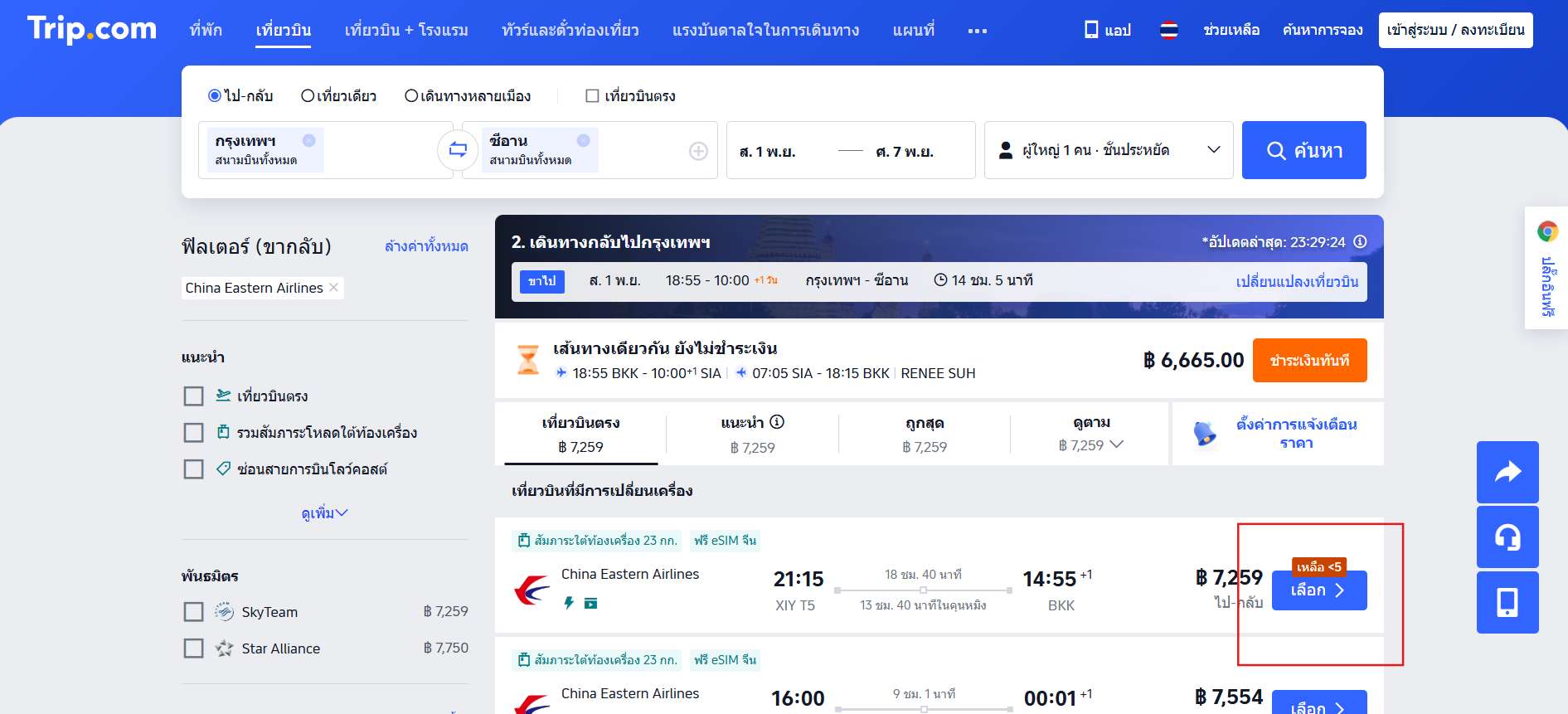1568x714 pixels.
Task: Open the three-dots more menu
Action: 978,31
